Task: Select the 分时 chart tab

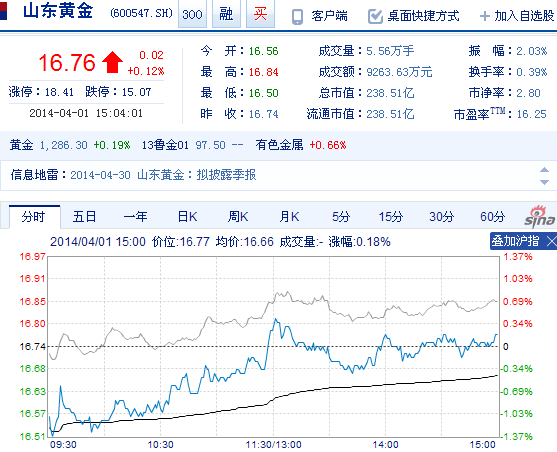Action: pyautogui.click(x=33, y=216)
